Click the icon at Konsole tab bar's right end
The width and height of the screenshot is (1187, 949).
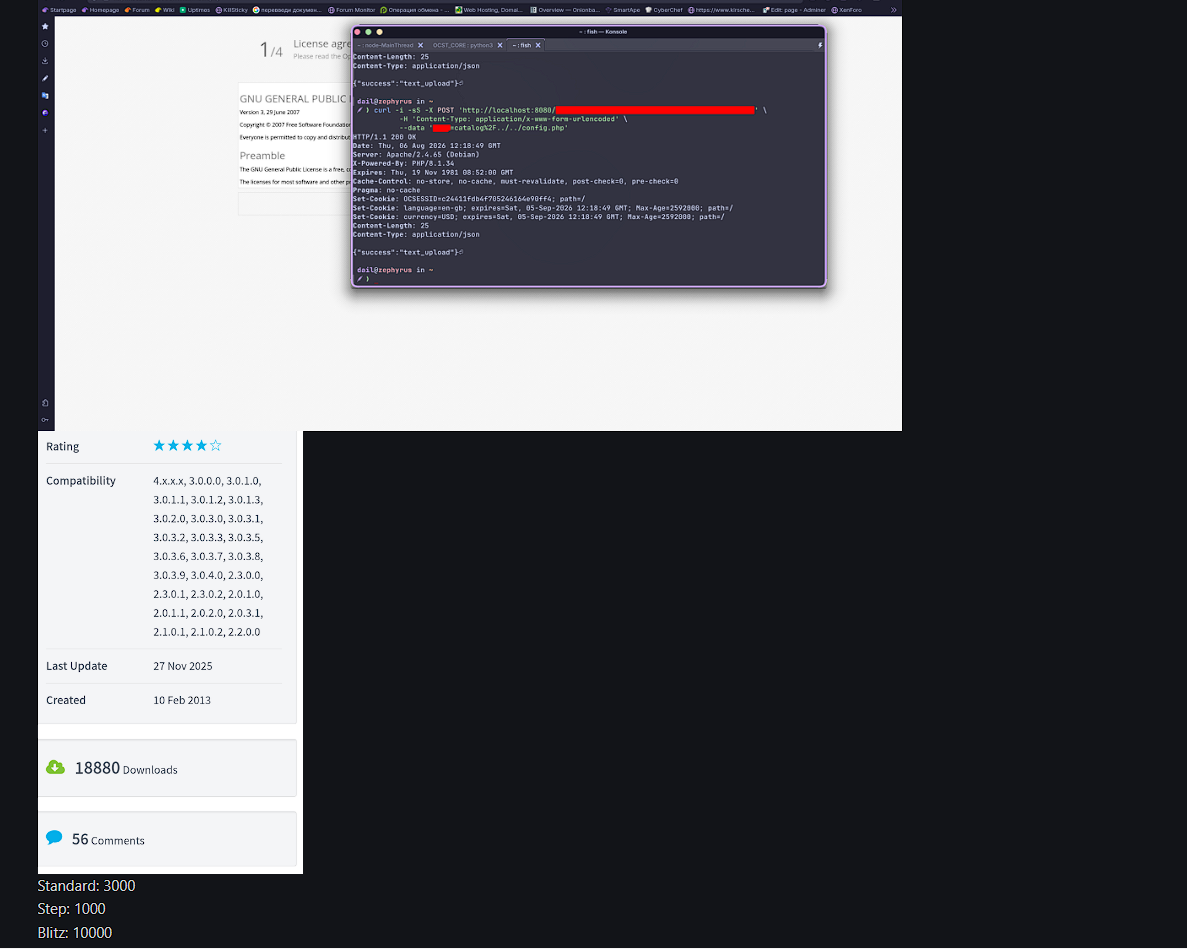tap(820, 45)
